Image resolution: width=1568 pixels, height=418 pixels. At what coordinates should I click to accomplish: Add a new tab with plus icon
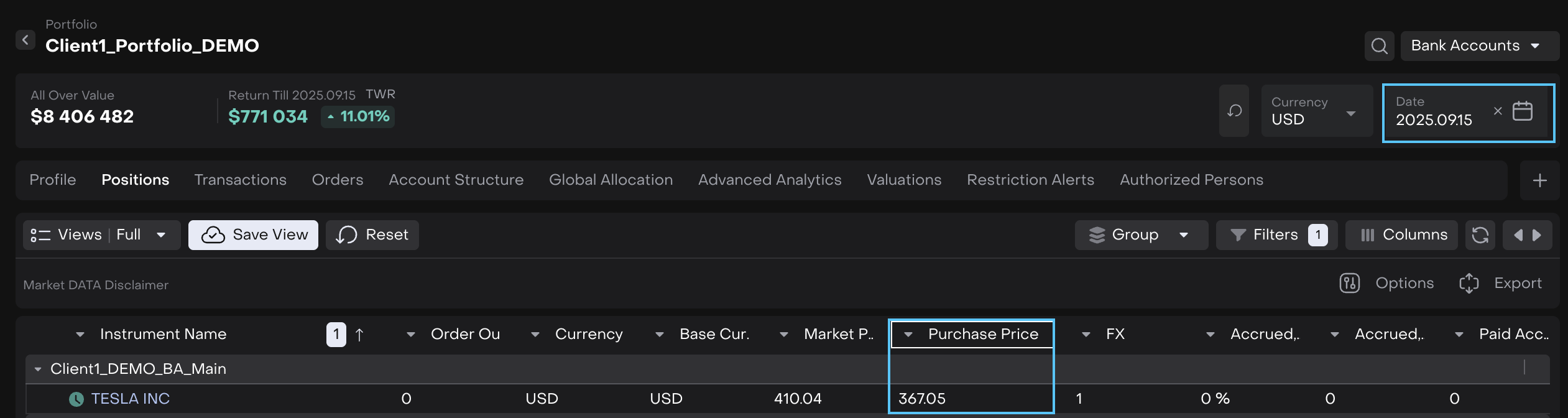1539,180
